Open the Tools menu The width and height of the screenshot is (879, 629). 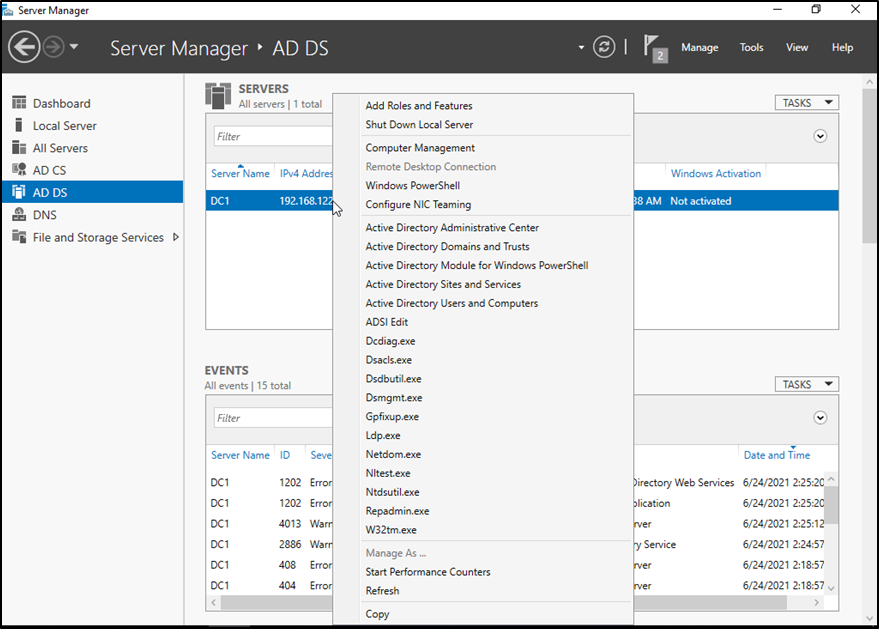[751, 47]
